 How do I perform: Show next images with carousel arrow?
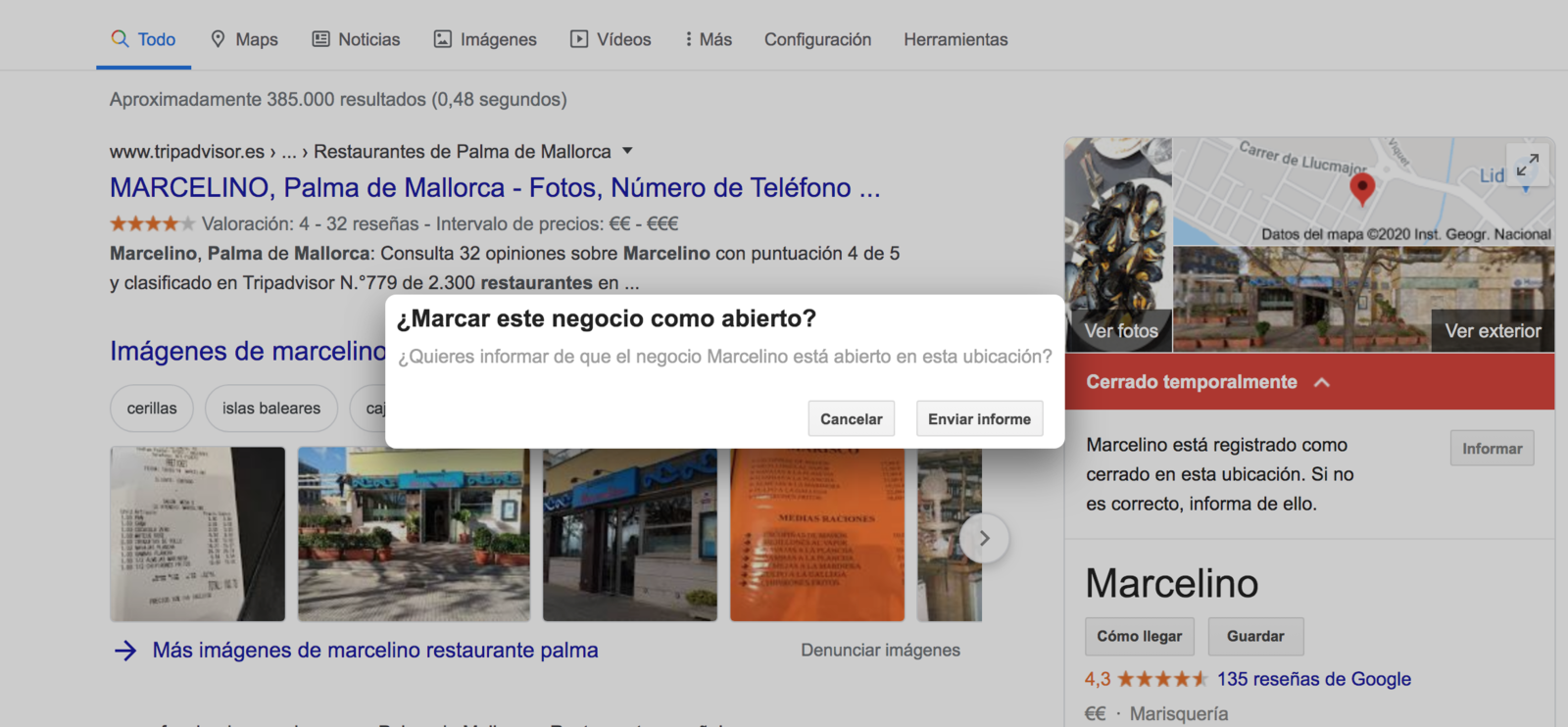tap(984, 538)
